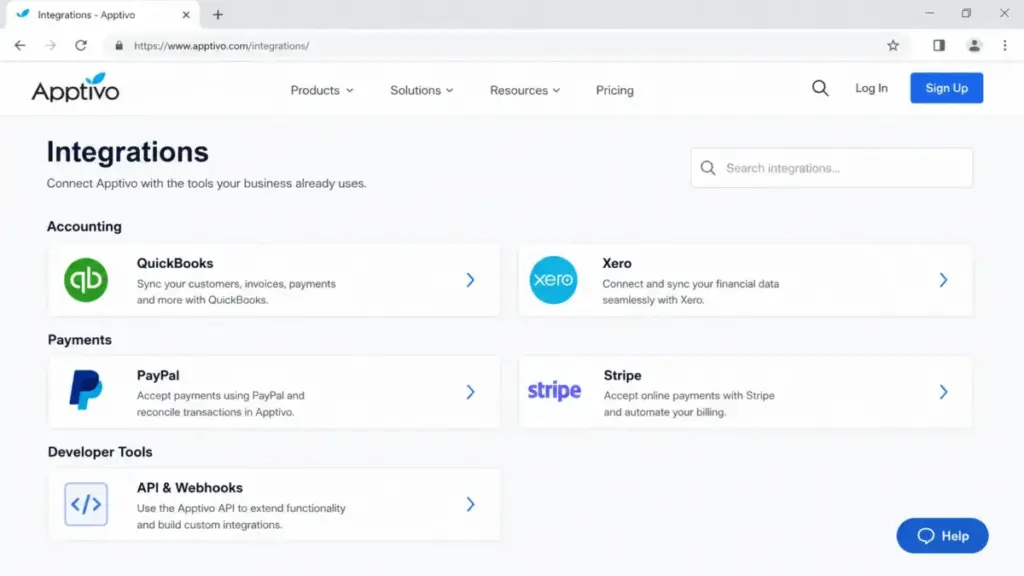The width and height of the screenshot is (1024, 576).
Task: Open the browser side panel icon
Action: tap(938, 46)
